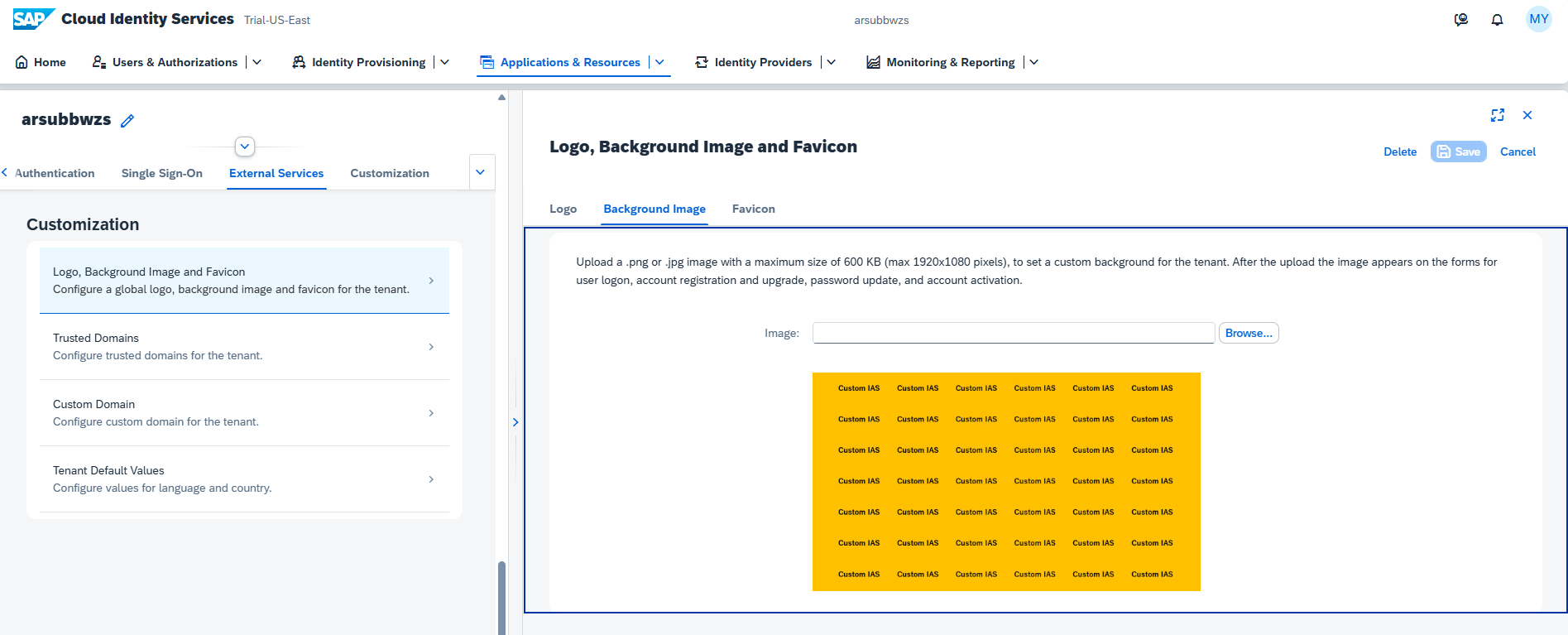Expand the Identity Provisioning dropdown arrow
This screenshot has height=635, width=1568.
[x=445, y=62]
